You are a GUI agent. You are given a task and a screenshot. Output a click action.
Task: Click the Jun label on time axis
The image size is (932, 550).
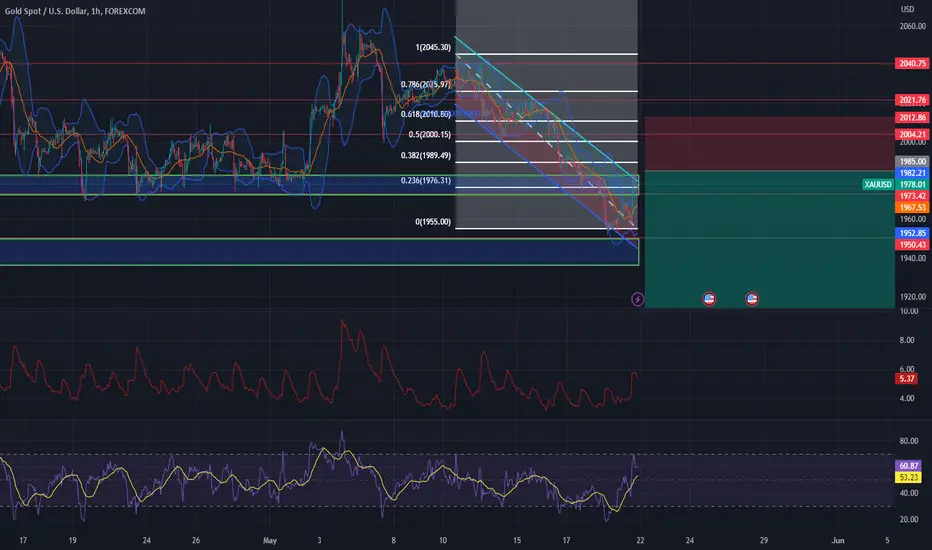837,540
